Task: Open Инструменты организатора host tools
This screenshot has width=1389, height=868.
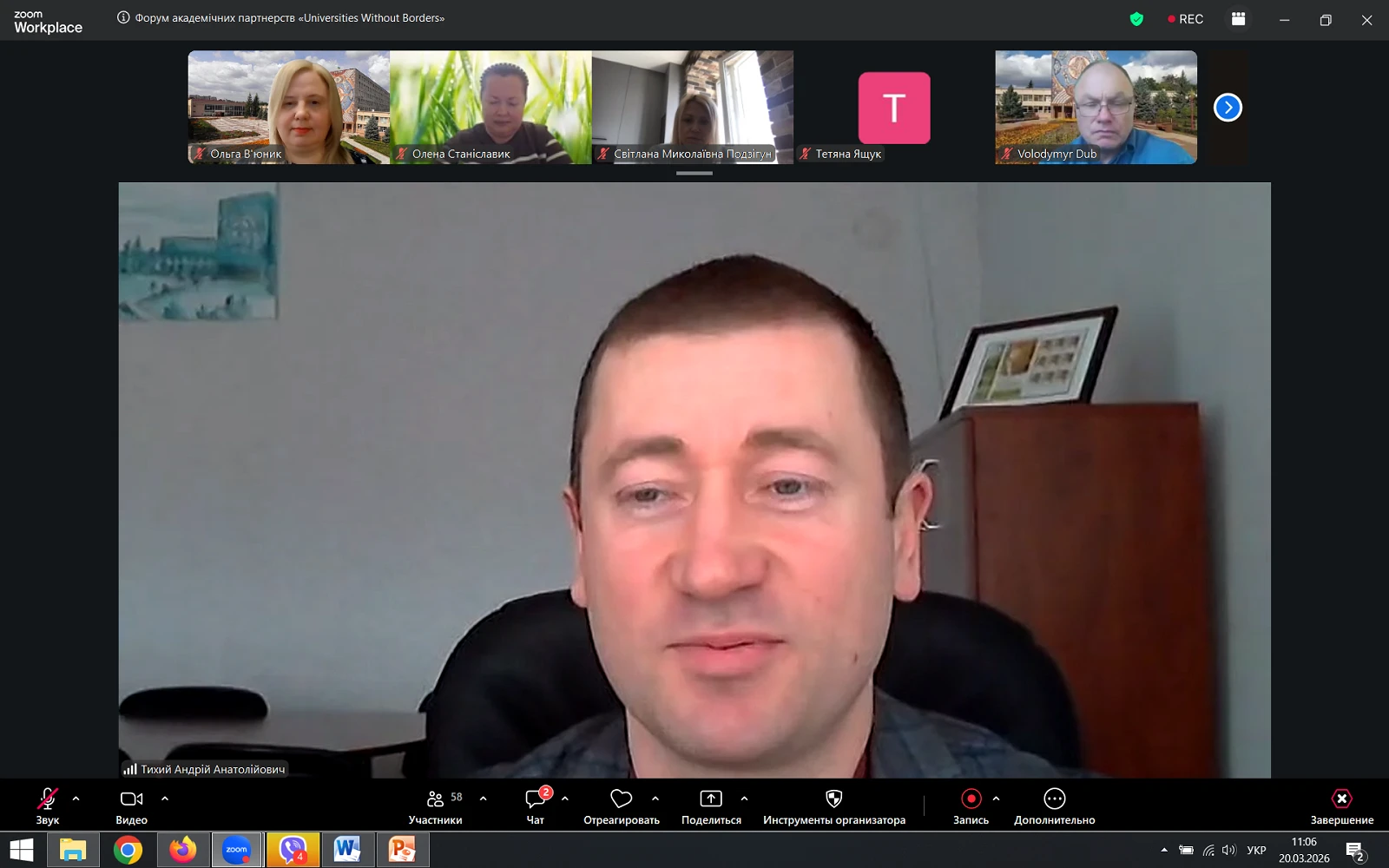Action: (x=833, y=799)
